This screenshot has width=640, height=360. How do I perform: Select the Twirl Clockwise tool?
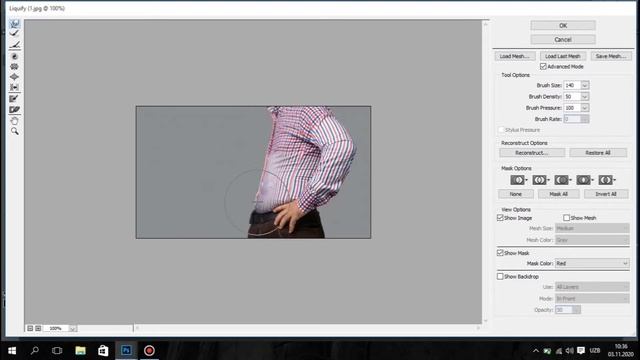(15, 56)
